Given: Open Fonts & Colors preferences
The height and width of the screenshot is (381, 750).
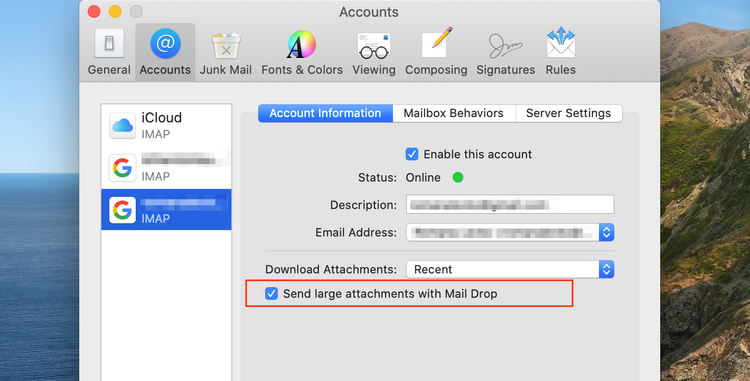Looking at the screenshot, I should (302, 52).
